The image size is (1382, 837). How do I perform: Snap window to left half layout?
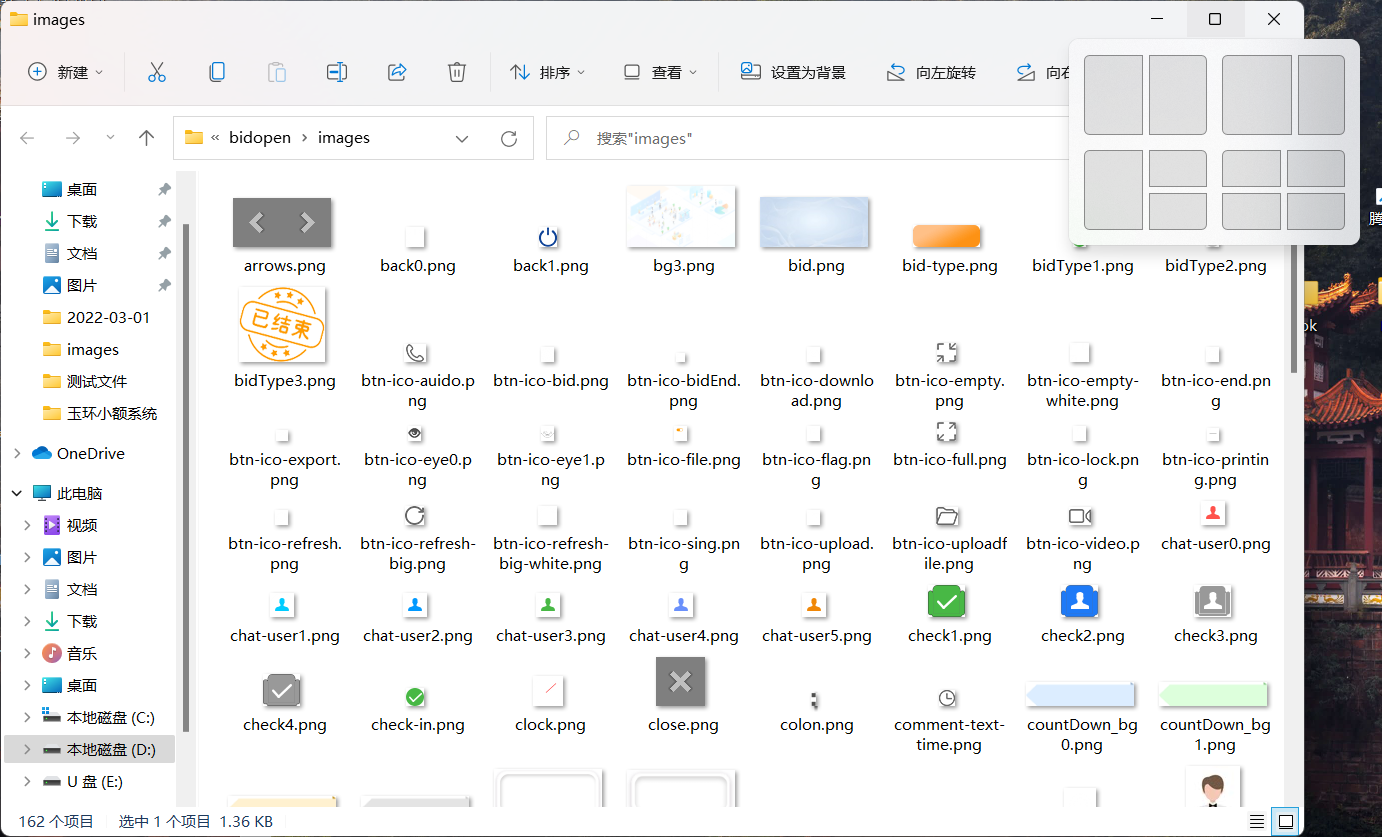[1113, 95]
